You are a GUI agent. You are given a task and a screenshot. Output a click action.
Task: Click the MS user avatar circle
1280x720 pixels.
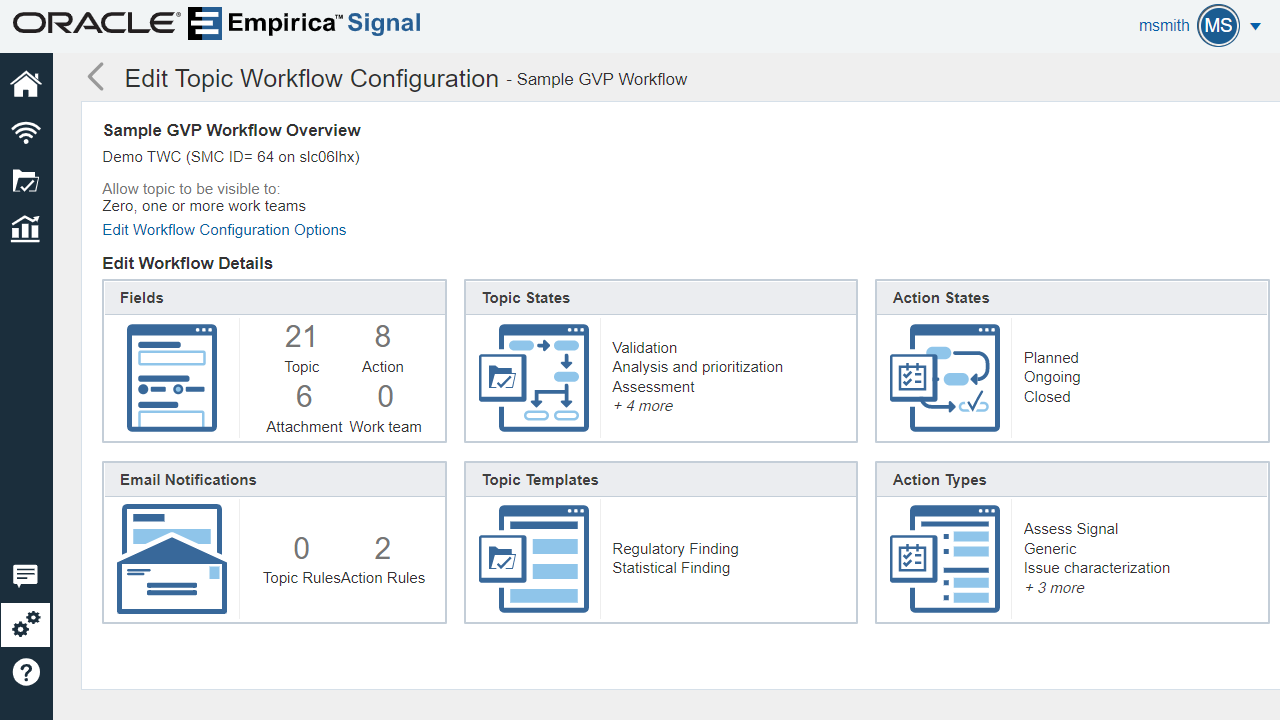(1218, 26)
